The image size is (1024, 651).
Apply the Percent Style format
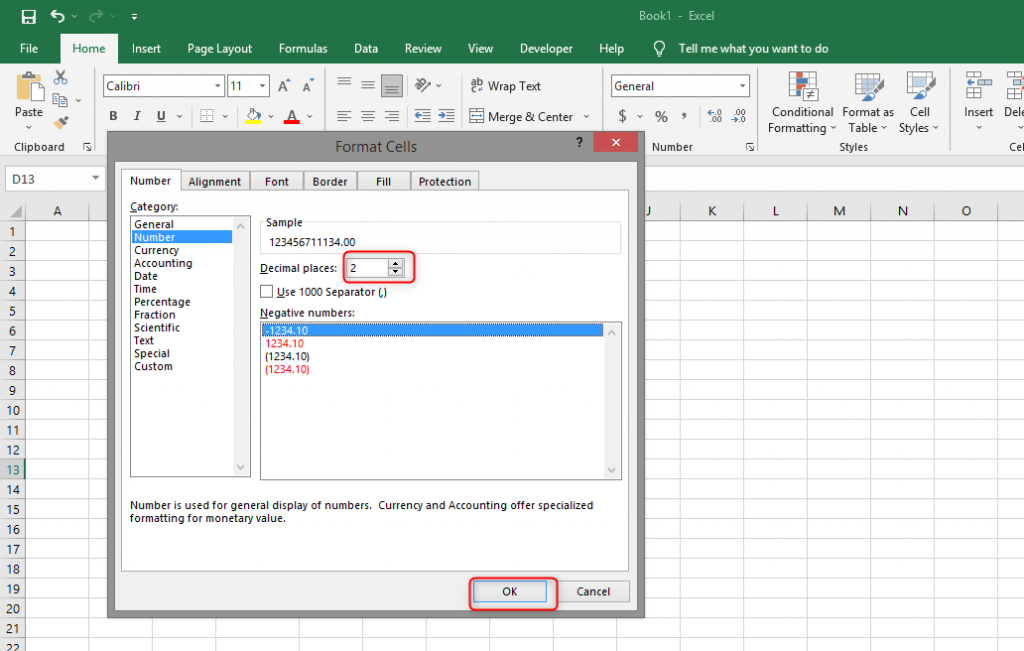click(x=660, y=116)
